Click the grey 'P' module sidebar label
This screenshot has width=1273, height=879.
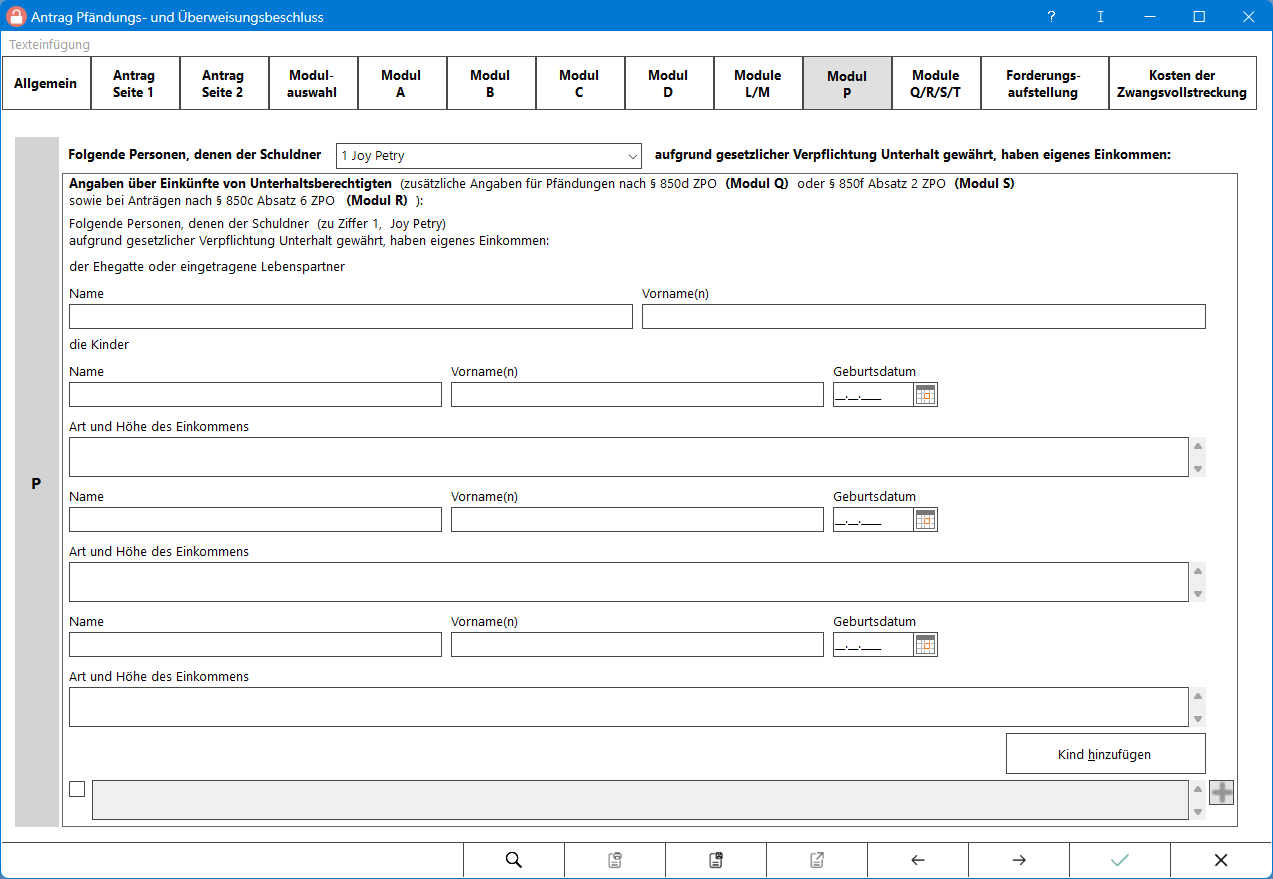tap(37, 483)
